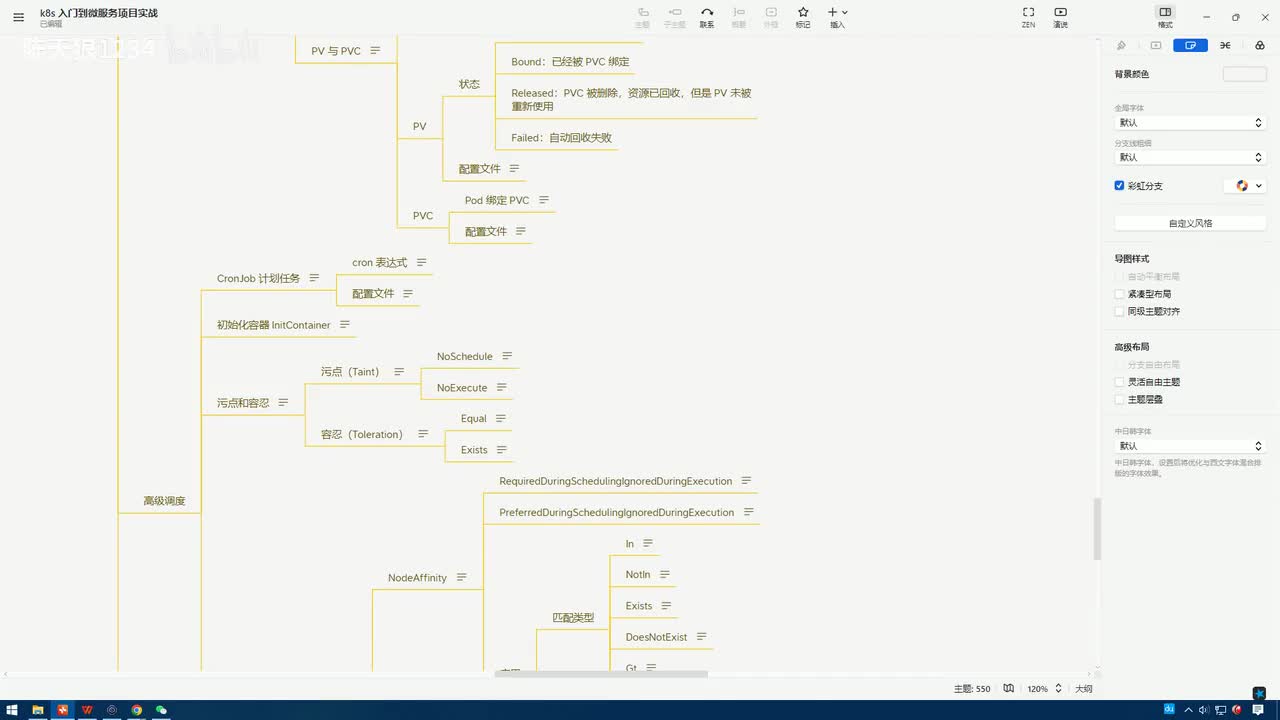
Task: Open the note icon beside 容忍（Toleration）
Action: tap(423, 434)
